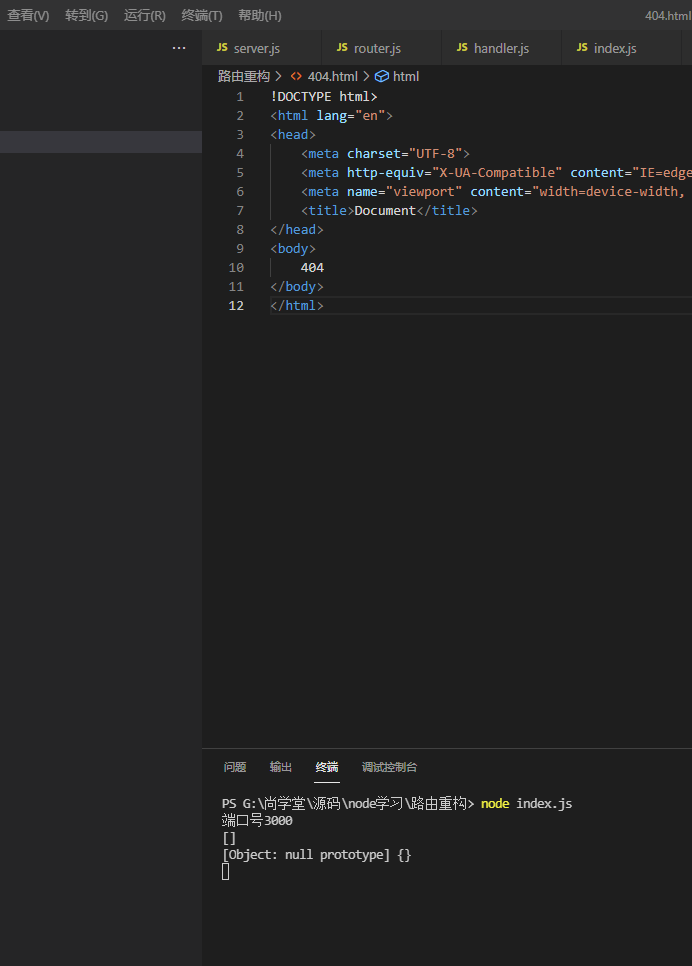
Task: Open the 查看(V) menu
Action: point(28,15)
